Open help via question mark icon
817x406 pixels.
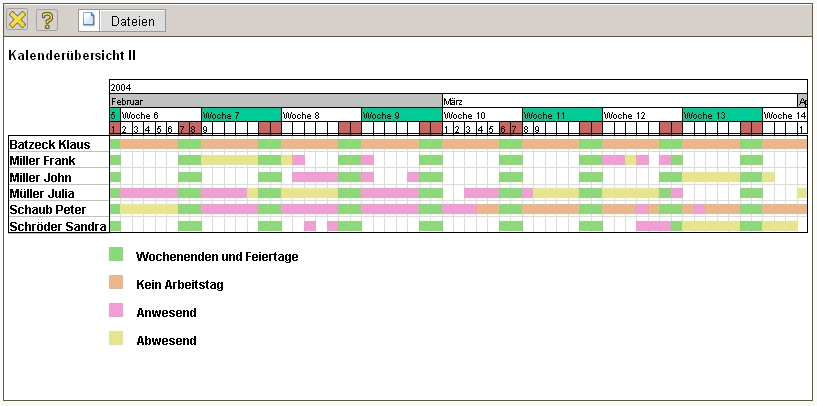coord(47,20)
